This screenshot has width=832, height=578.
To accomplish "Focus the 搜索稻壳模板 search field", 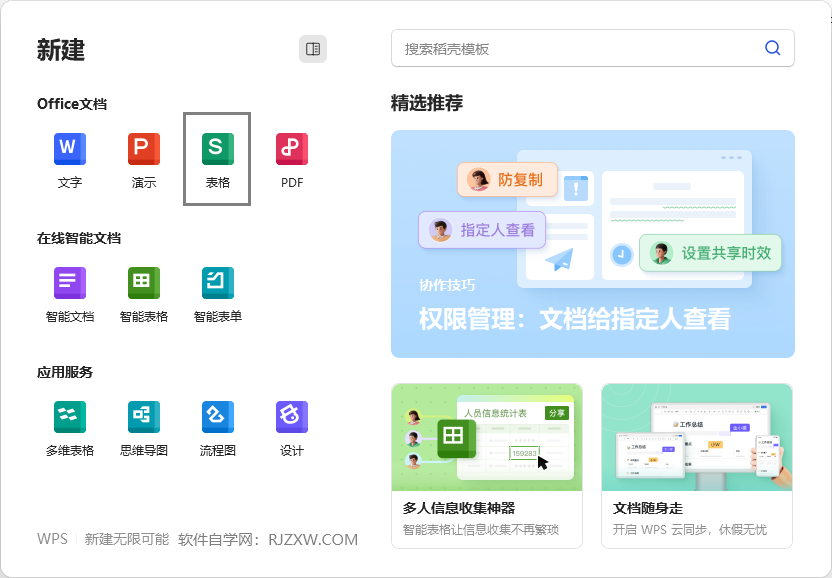I will tap(593, 48).
